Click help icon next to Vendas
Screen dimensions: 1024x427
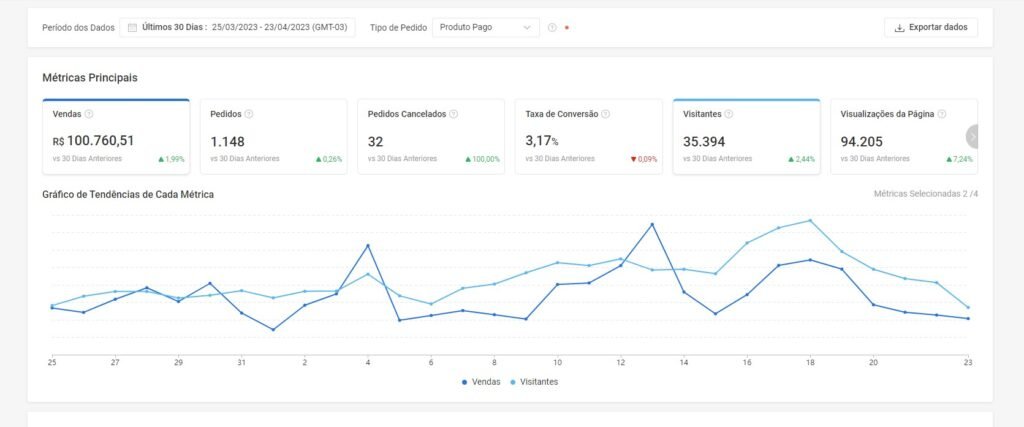pyautogui.click(x=89, y=114)
